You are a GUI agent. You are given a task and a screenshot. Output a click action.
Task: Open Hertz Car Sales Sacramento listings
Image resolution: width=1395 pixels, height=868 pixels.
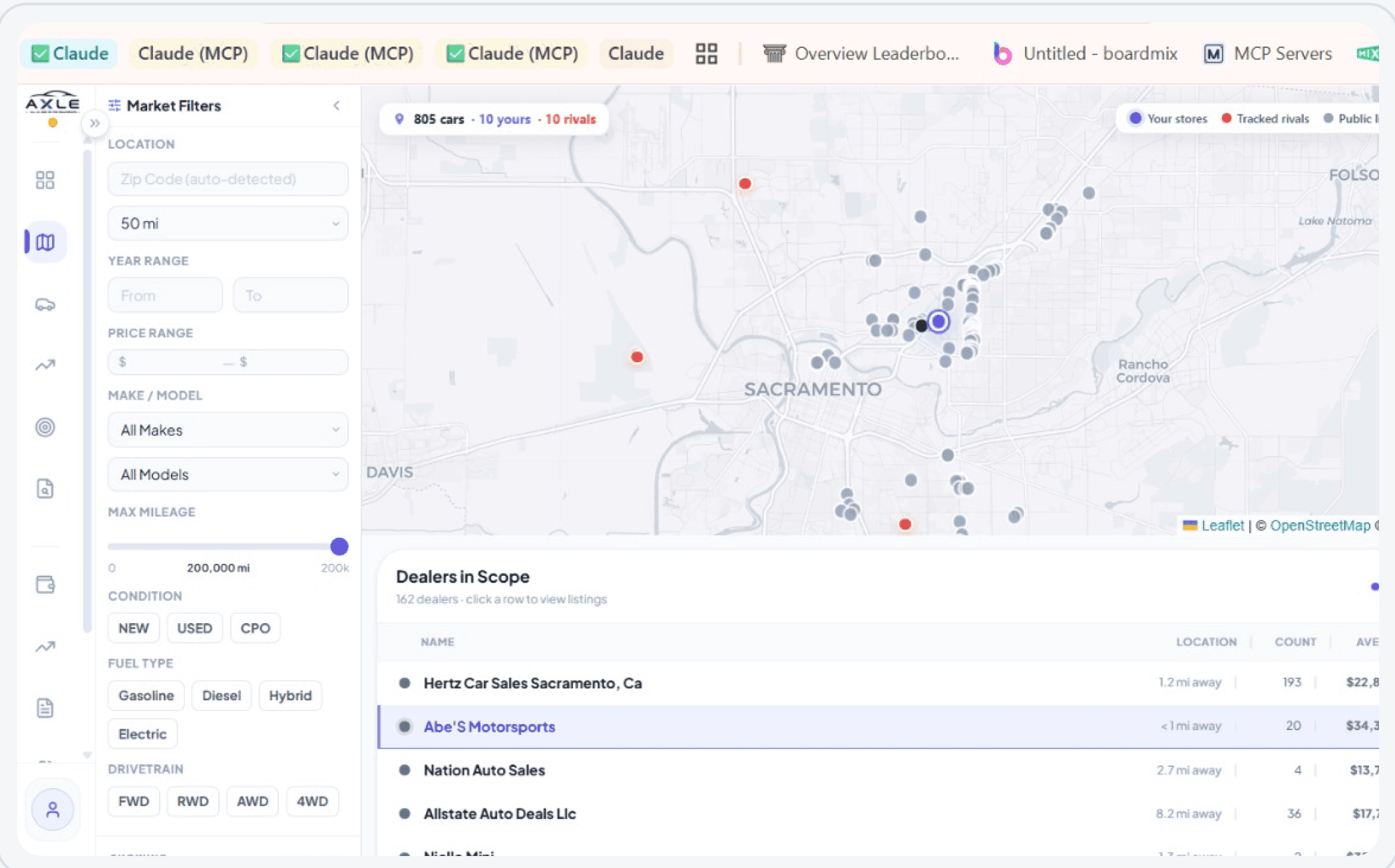point(878,683)
